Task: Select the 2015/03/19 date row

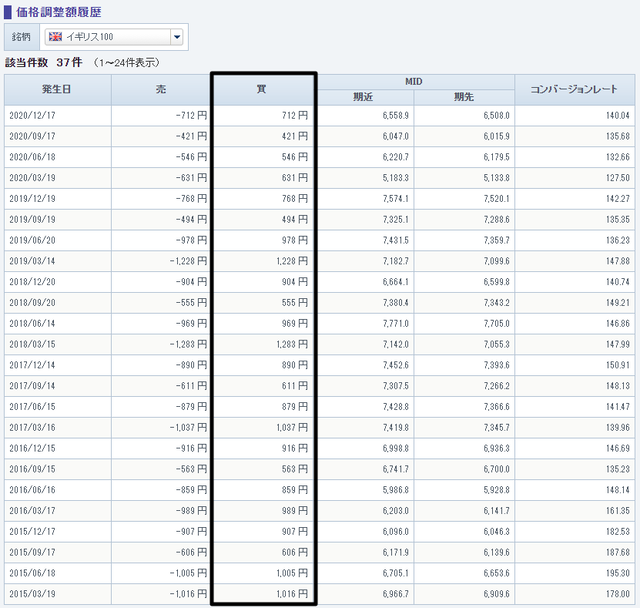Action: pyautogui.click(x=320, y=594)
